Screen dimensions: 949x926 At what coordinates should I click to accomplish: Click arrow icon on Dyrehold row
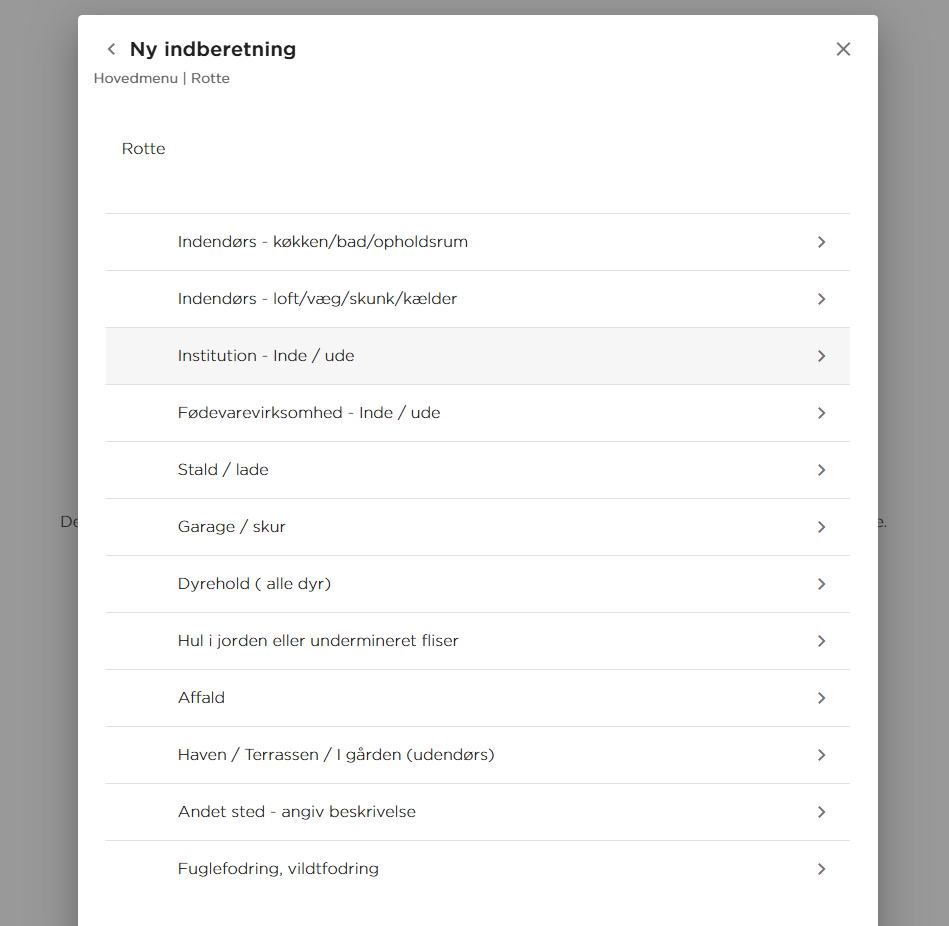coord(821,584)
